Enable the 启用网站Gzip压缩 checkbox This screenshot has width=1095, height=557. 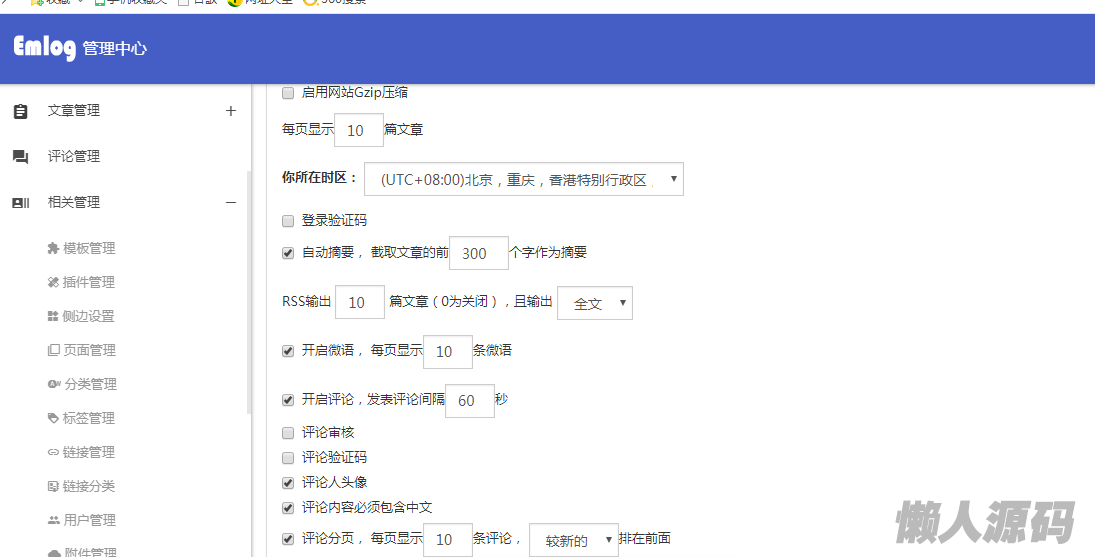click(x=288, y=93)
